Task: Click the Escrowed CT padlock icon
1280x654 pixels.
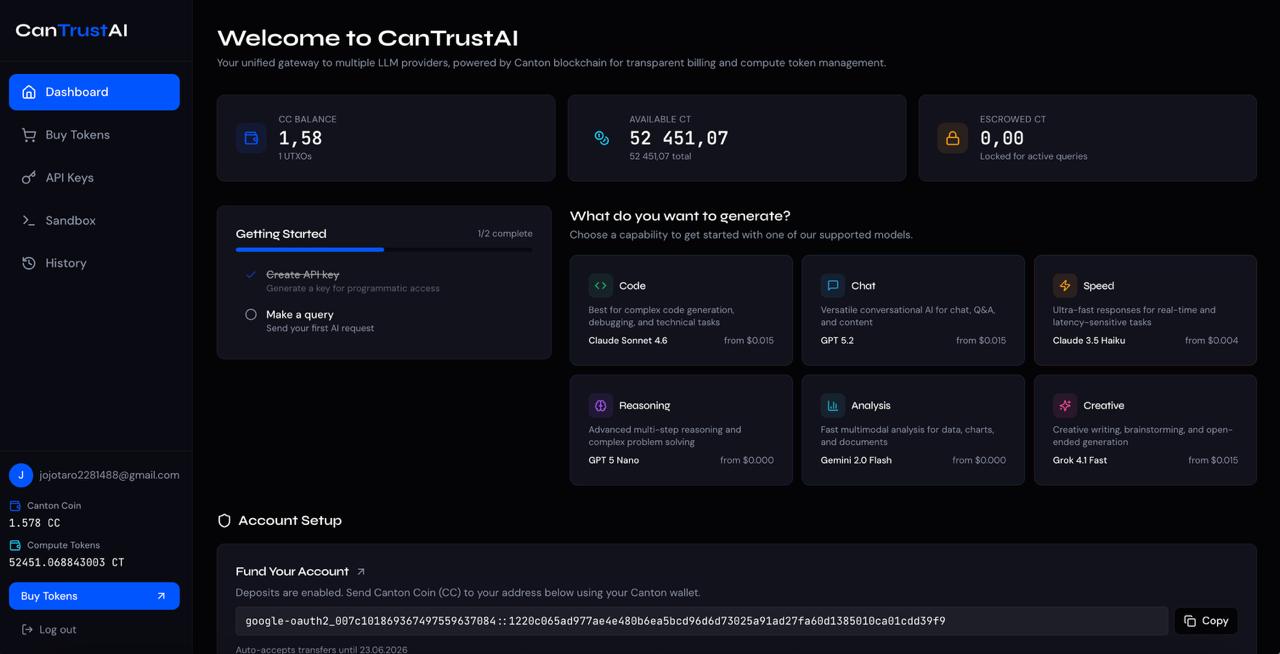Action: point(952,138)
